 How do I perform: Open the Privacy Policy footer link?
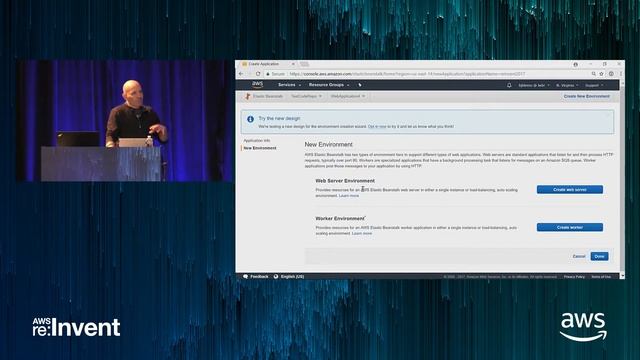(x=574, y=277)
